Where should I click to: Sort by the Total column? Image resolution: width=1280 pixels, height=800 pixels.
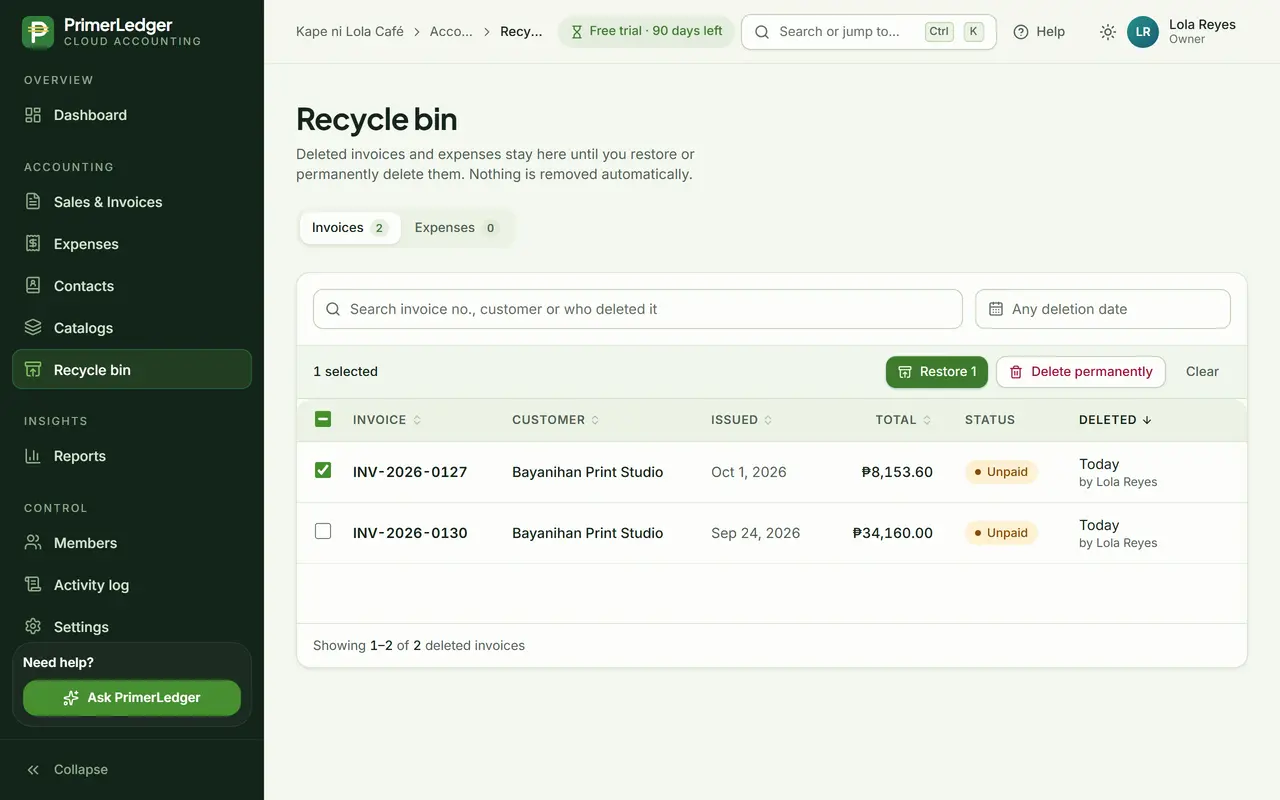(x=904, y=420)
